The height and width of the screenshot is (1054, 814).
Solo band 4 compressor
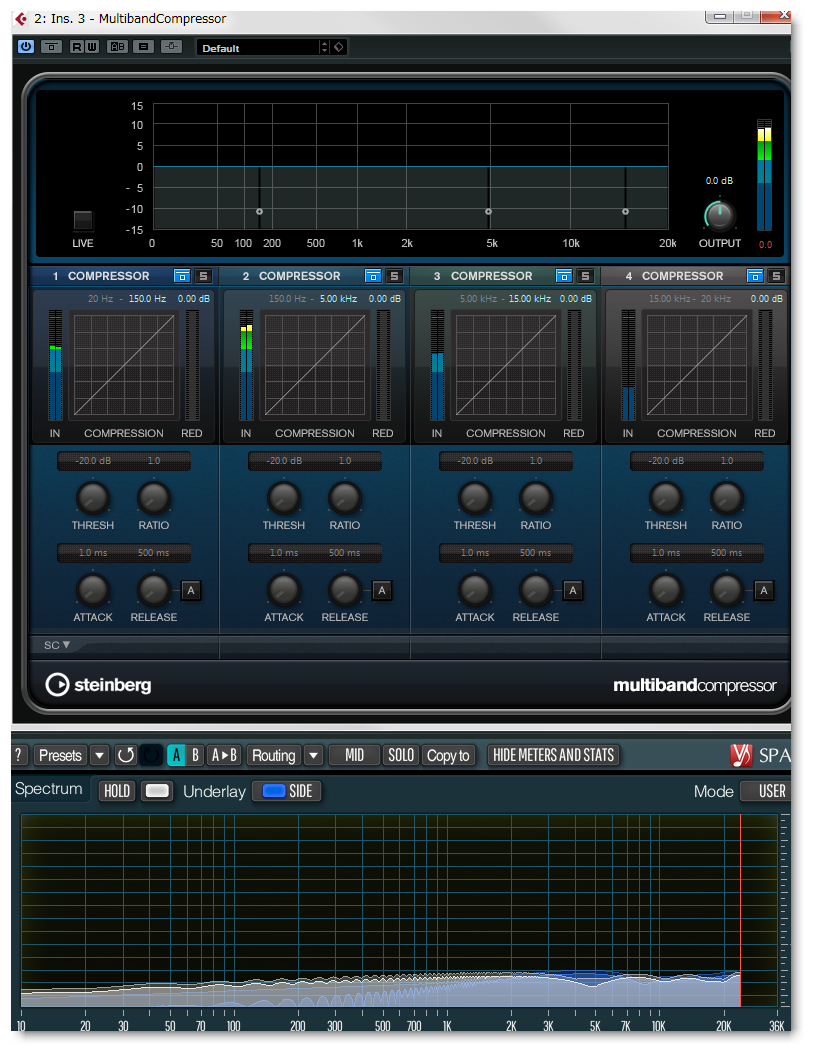pos(776,276)
